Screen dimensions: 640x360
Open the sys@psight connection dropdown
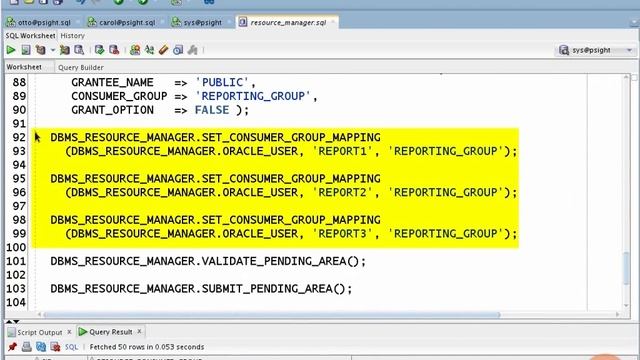click(x=629, y=50)
